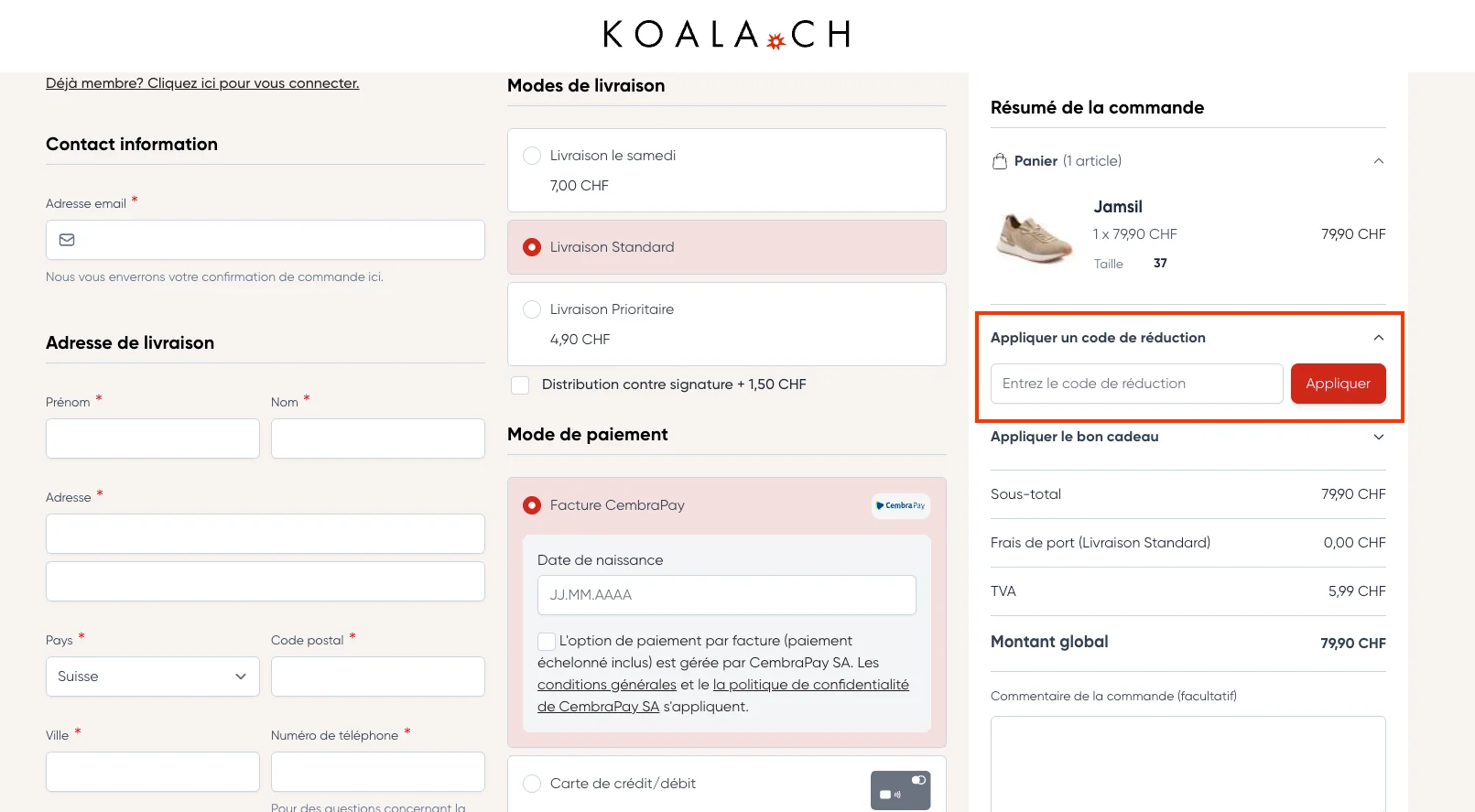Click the Appliquer button
Screen dimensions: 1475x812
1338,384
